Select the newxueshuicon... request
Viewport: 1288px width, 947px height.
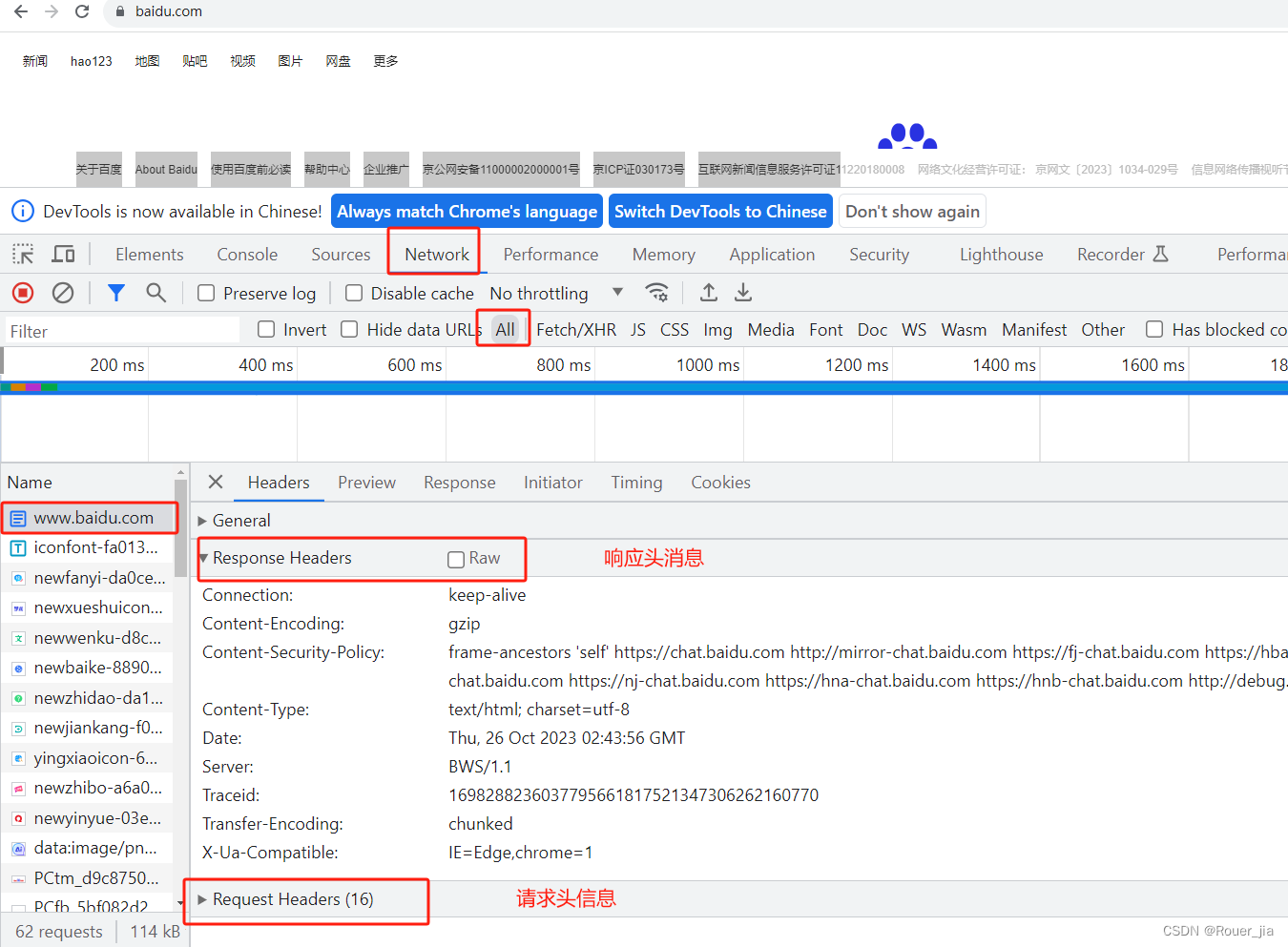coord(88,607)
